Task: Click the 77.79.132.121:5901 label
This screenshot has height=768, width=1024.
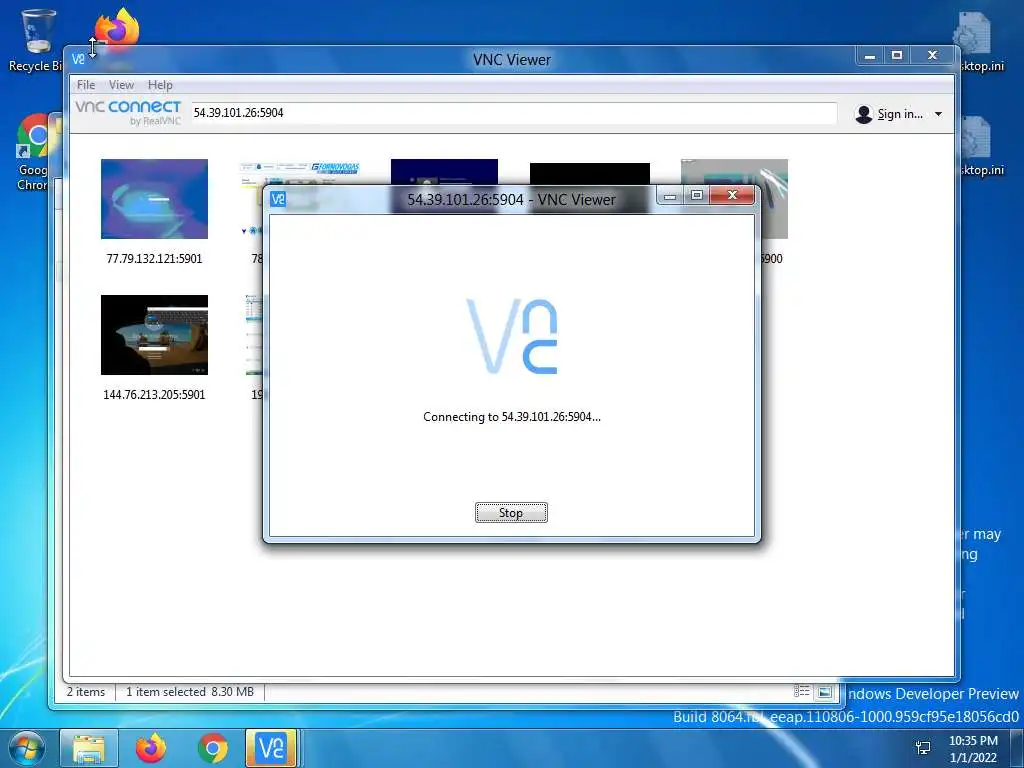Action: [154, 259]
